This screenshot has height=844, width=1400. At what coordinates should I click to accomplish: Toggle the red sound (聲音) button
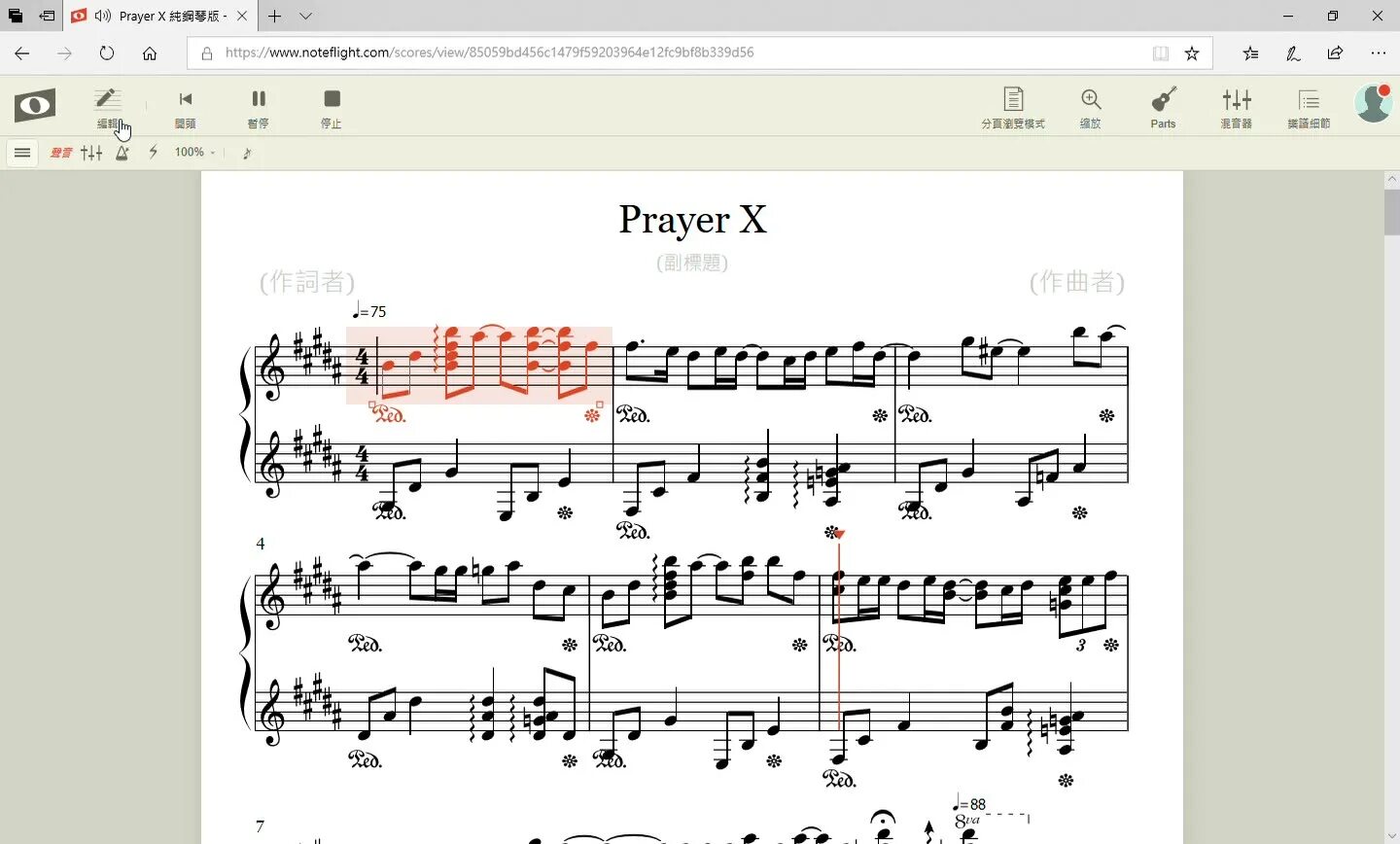(x=61, y=153)
